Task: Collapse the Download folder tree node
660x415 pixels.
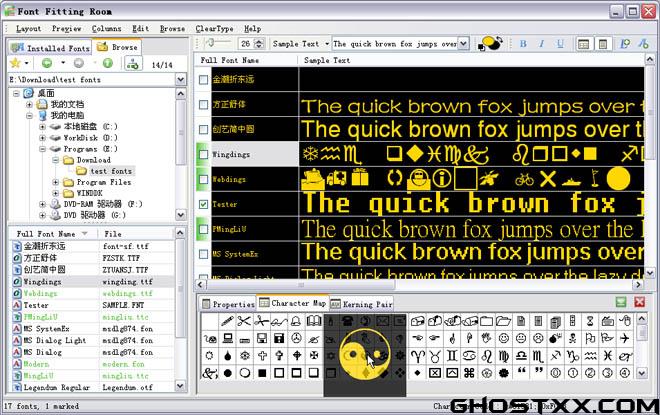Action: (56, 160)
